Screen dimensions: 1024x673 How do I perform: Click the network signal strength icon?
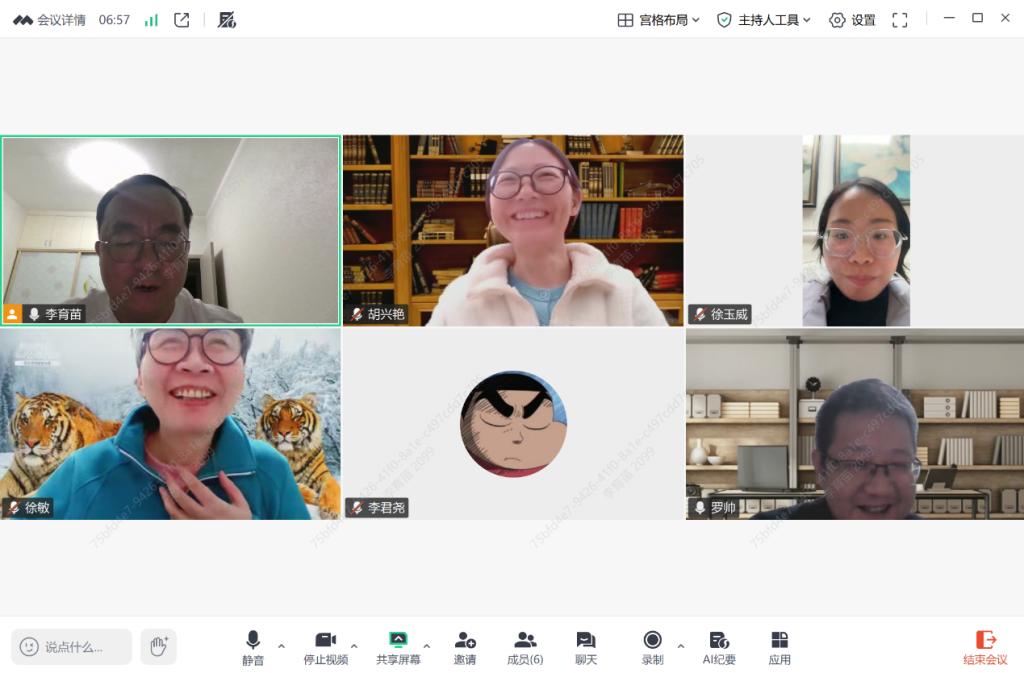(x=151, y=20)
